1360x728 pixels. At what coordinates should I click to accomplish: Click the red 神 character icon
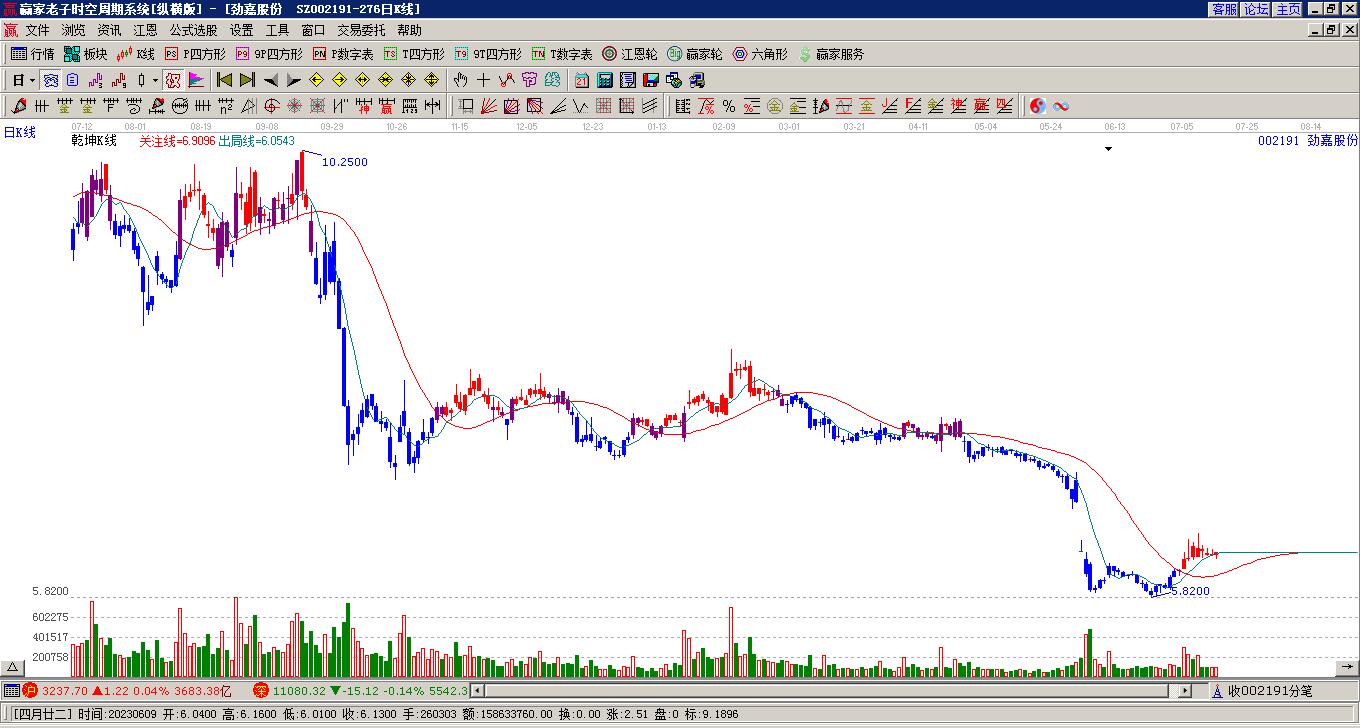[364, 105]
